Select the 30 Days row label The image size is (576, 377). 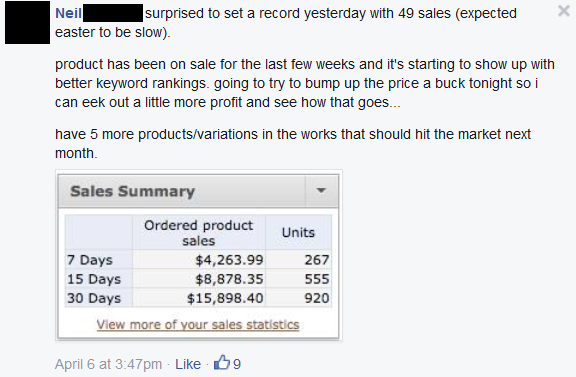coord(94,298)
